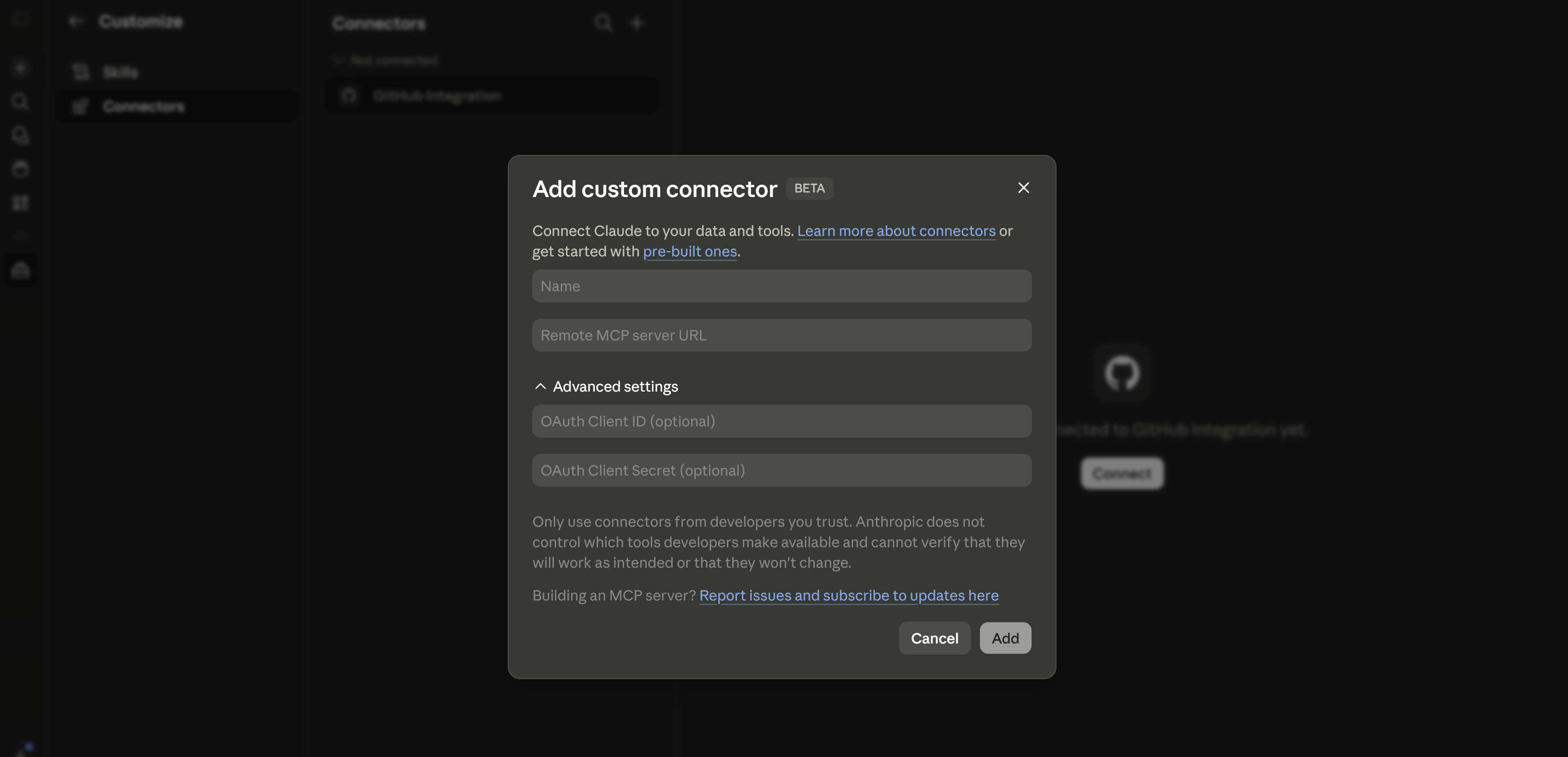Viewport: 1568px width, 757px height.
Task: Click the GitHub icon in connector row
Action: 349,95
